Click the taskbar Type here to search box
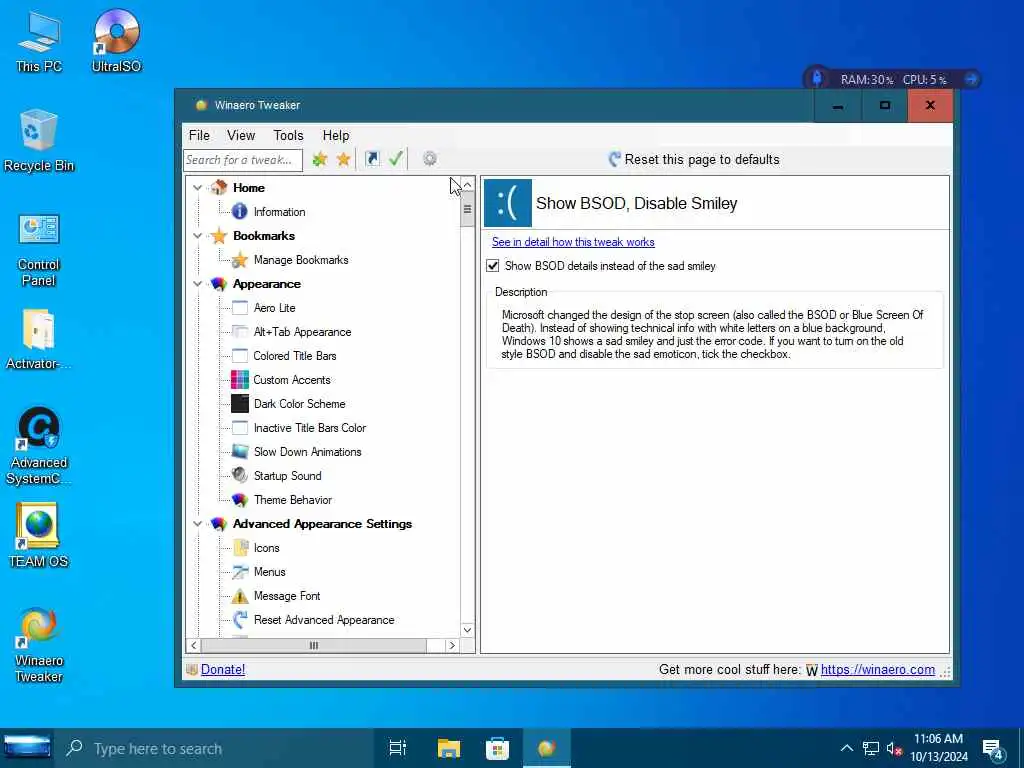 214,748
